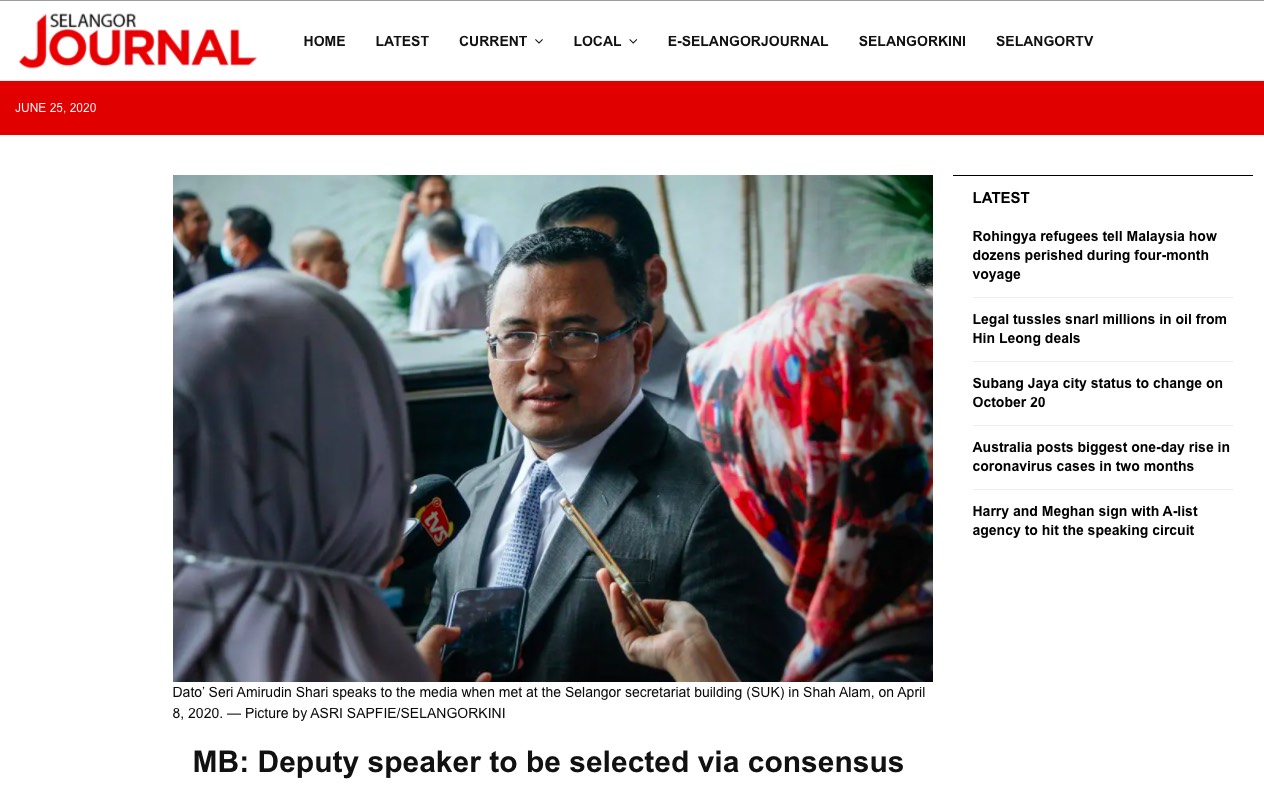Open the SELANGORTV link
This screenshot has height=787, width=1264.
(x=1044, y=41)
